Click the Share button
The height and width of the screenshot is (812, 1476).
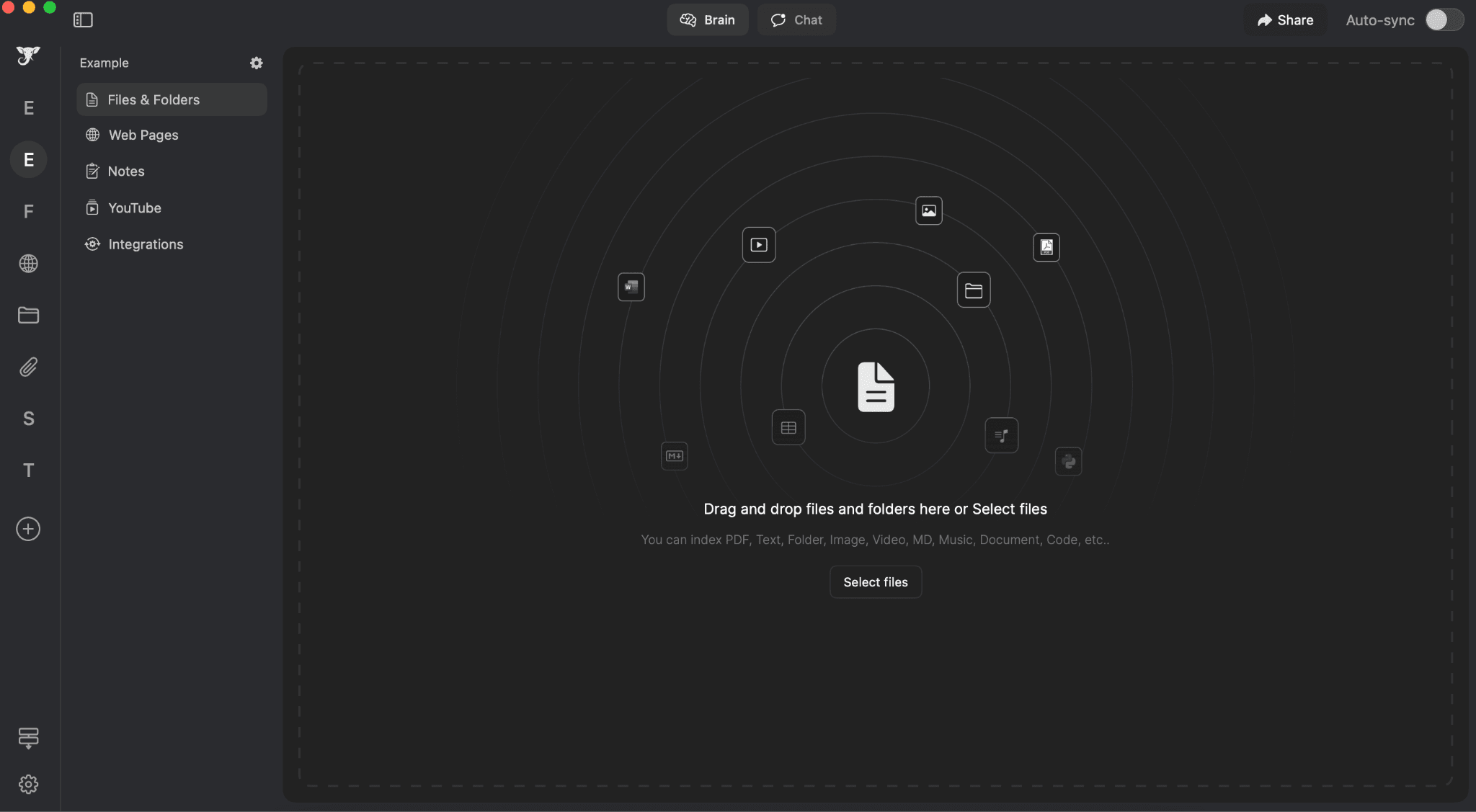click(1285, 20)
